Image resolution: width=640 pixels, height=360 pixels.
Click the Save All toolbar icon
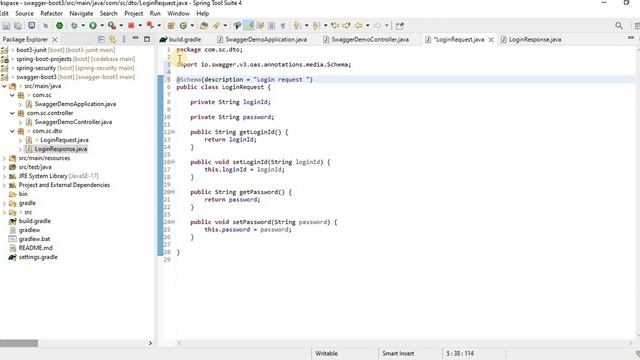click(18, 26)
